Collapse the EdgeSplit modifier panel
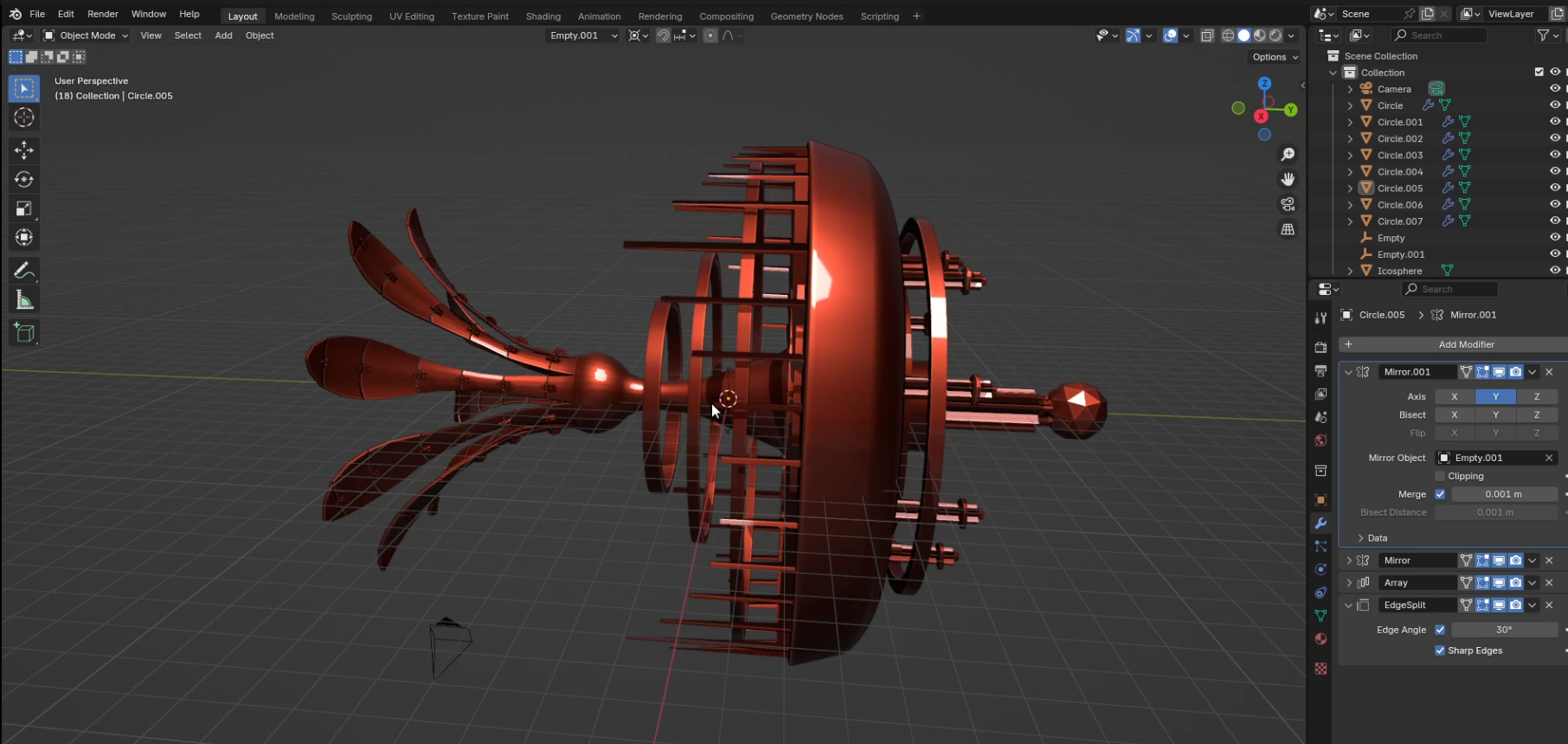Viewport: 1568px width, 744px height. coord(1348,606)
